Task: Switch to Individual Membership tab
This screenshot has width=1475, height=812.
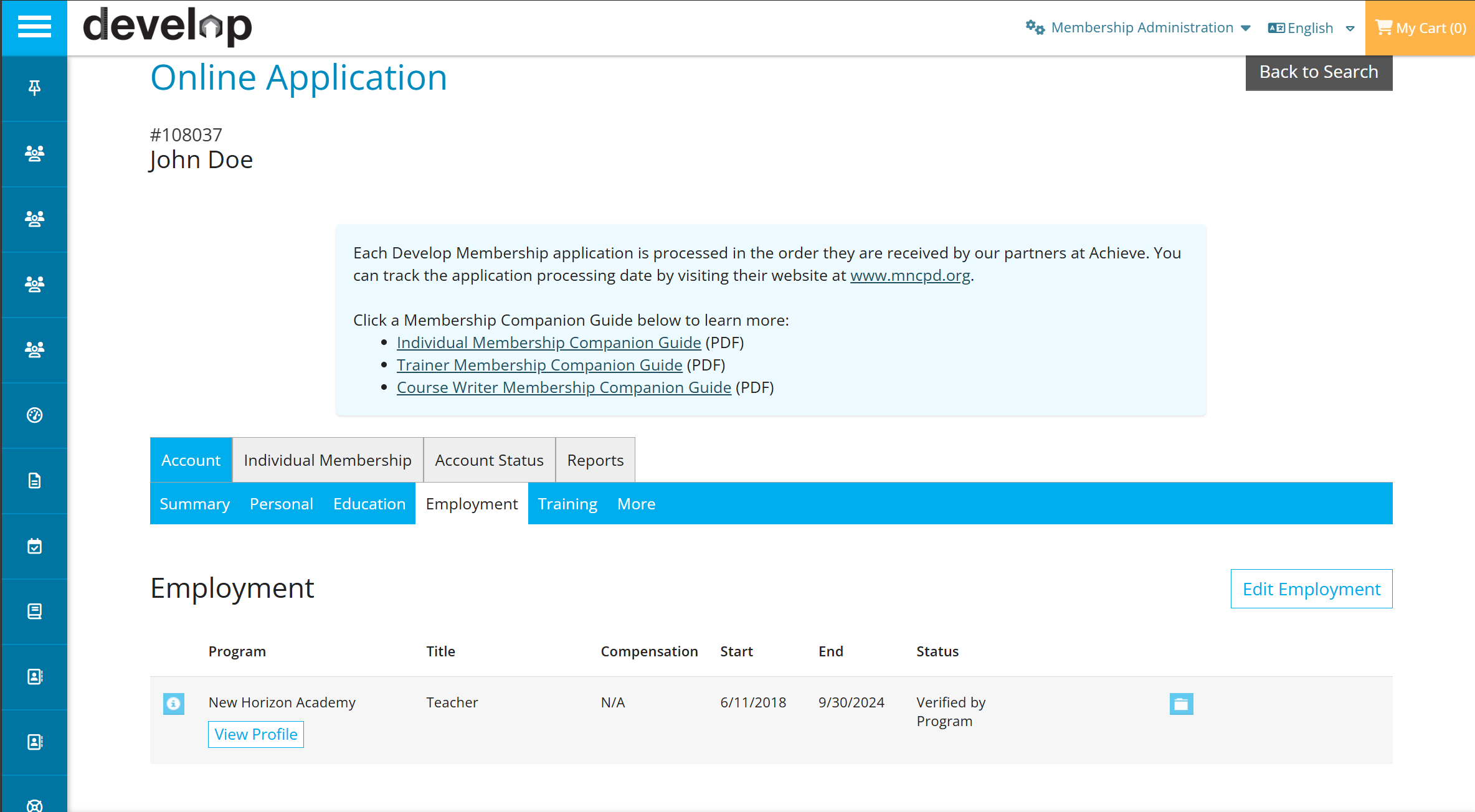Action: pyautogui.click(x=328, y=460)
